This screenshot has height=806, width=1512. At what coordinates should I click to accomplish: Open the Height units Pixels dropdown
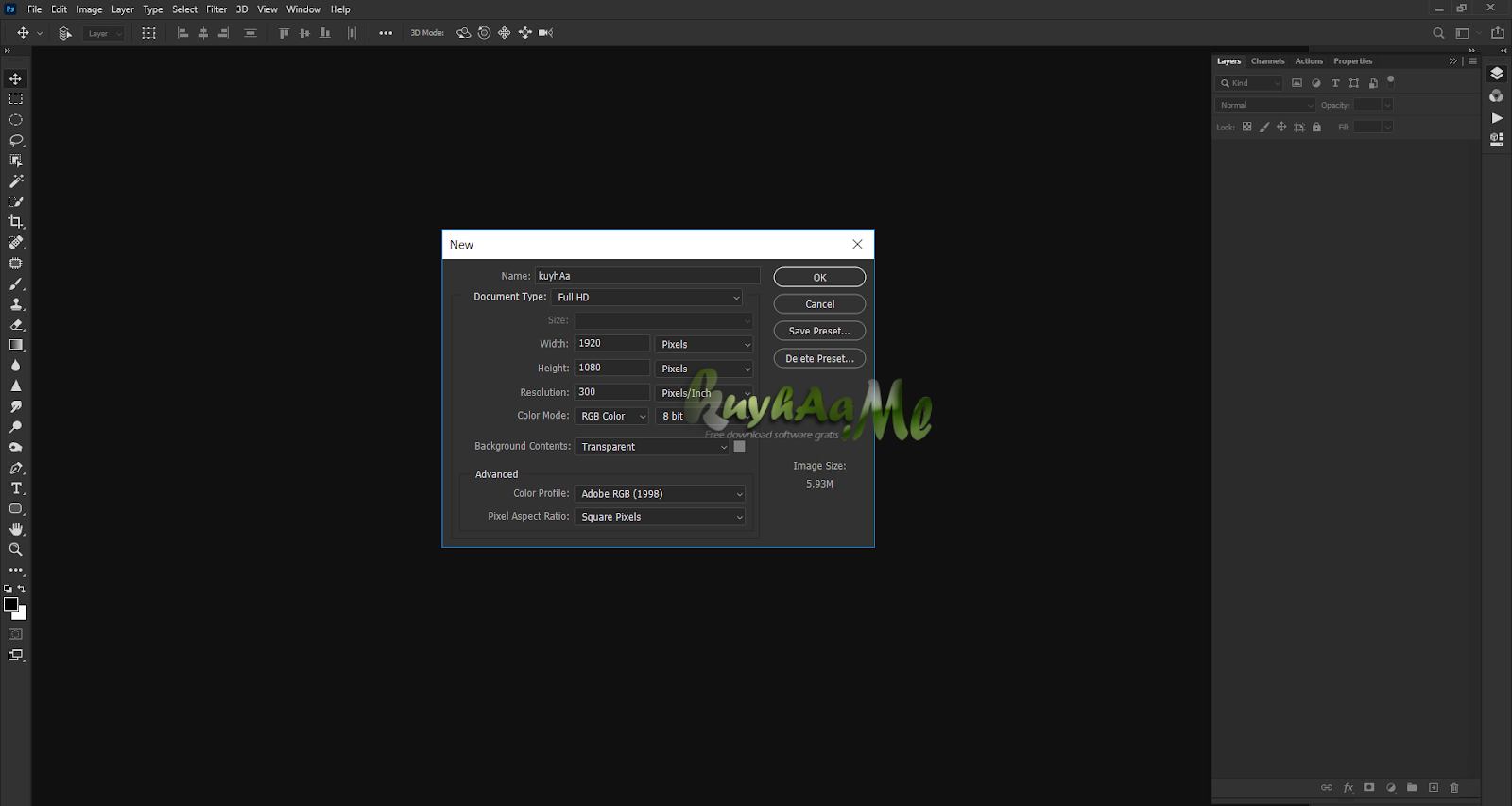pyautogui.click(x=704, y=369)
